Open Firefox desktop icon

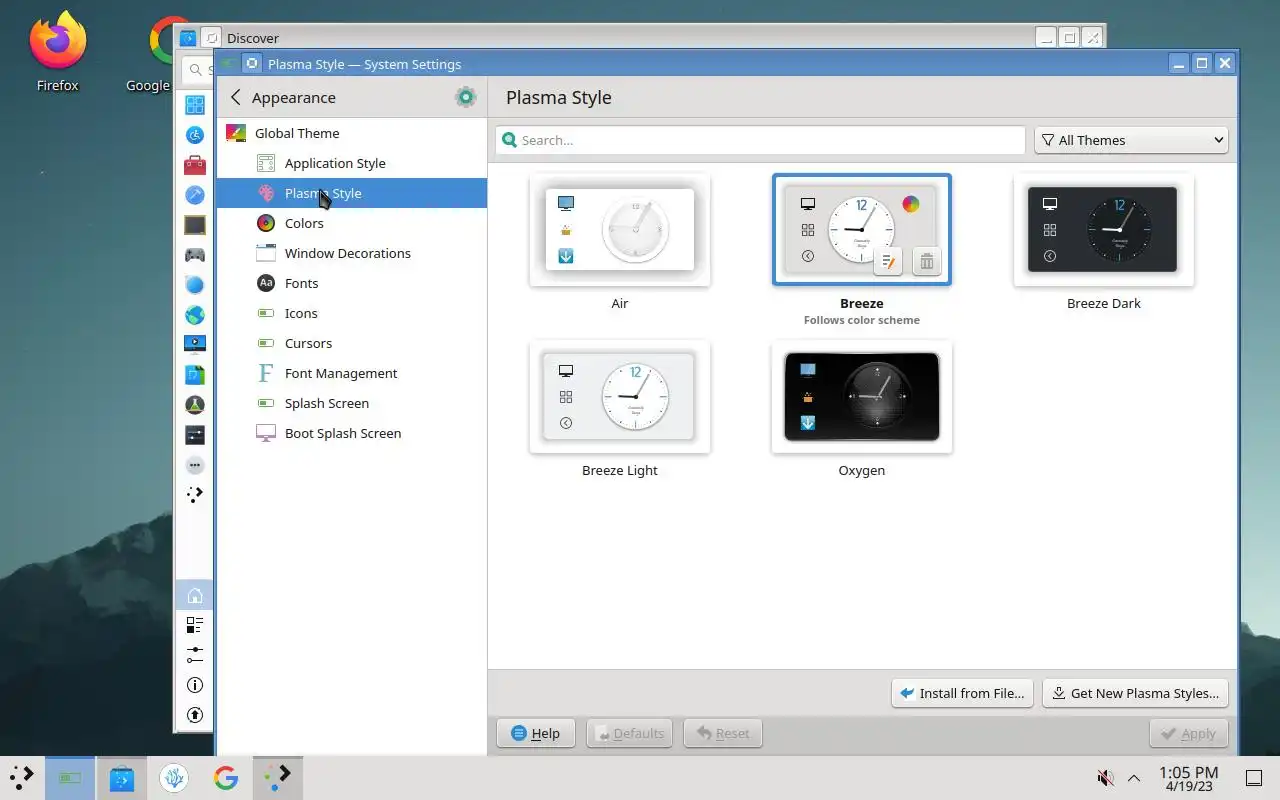[57, 52]
